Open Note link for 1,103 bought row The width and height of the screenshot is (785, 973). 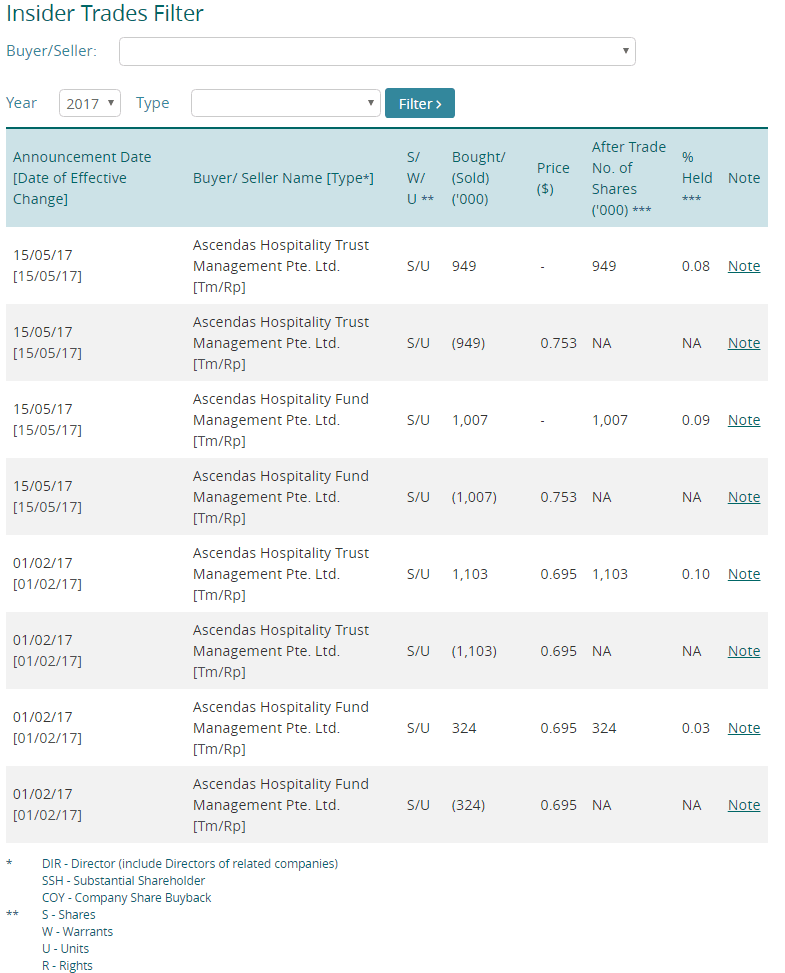pos(743,574)
